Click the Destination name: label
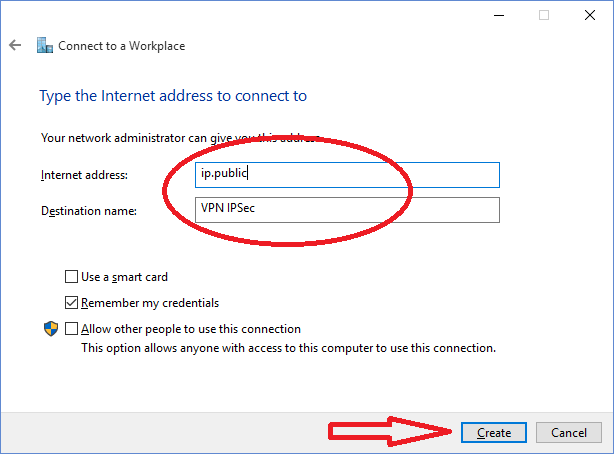 [89, 211]
